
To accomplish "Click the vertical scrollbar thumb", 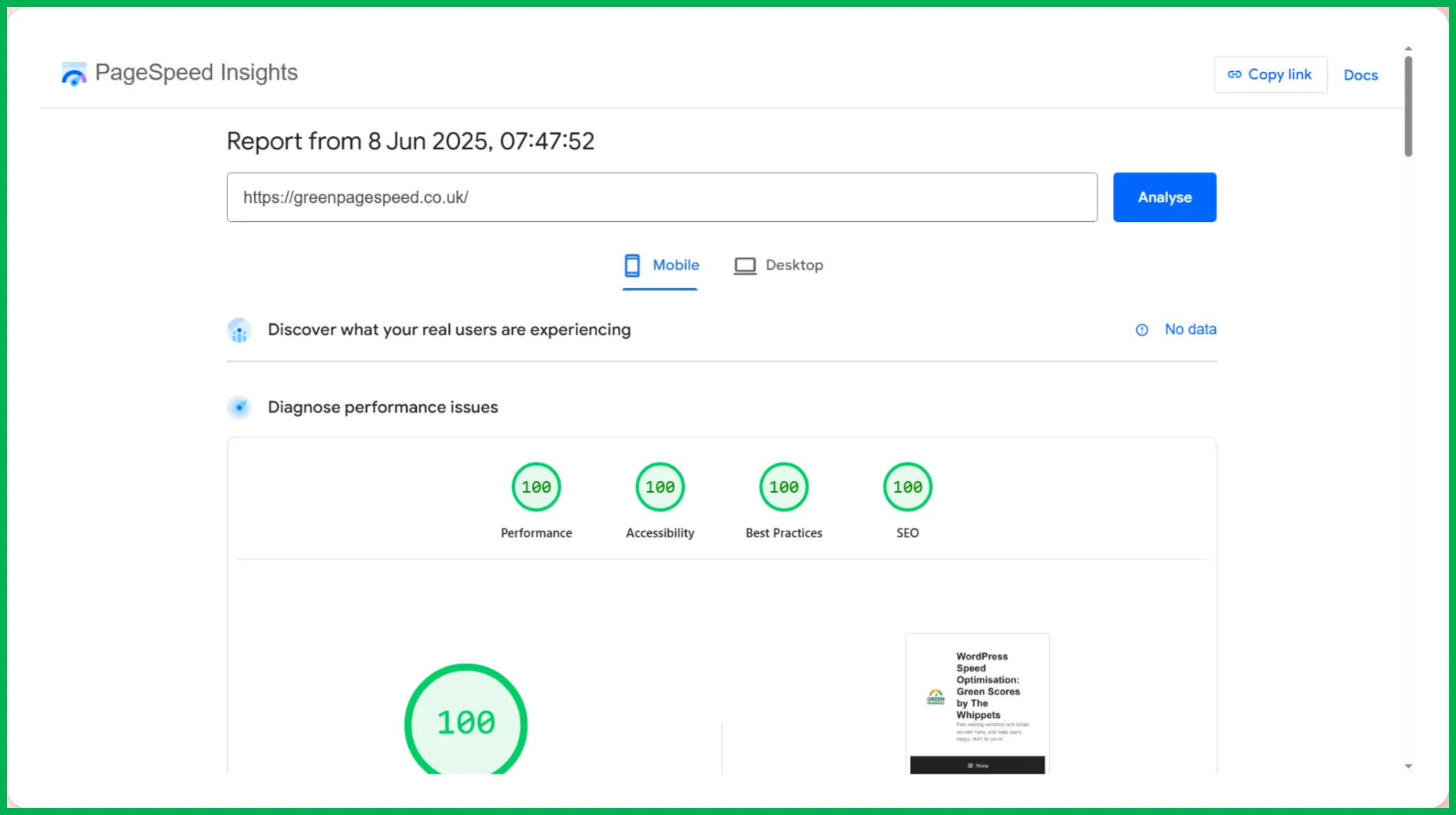I will (1408, 106).
